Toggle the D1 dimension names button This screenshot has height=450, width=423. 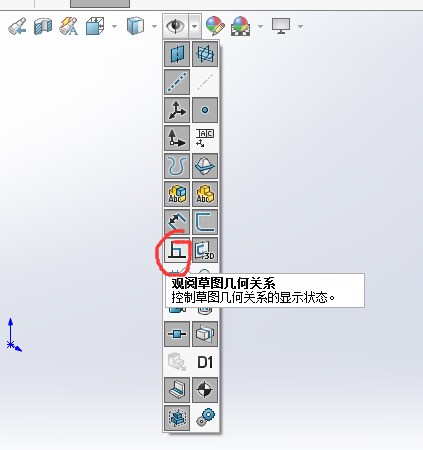[x=205, y=362]
